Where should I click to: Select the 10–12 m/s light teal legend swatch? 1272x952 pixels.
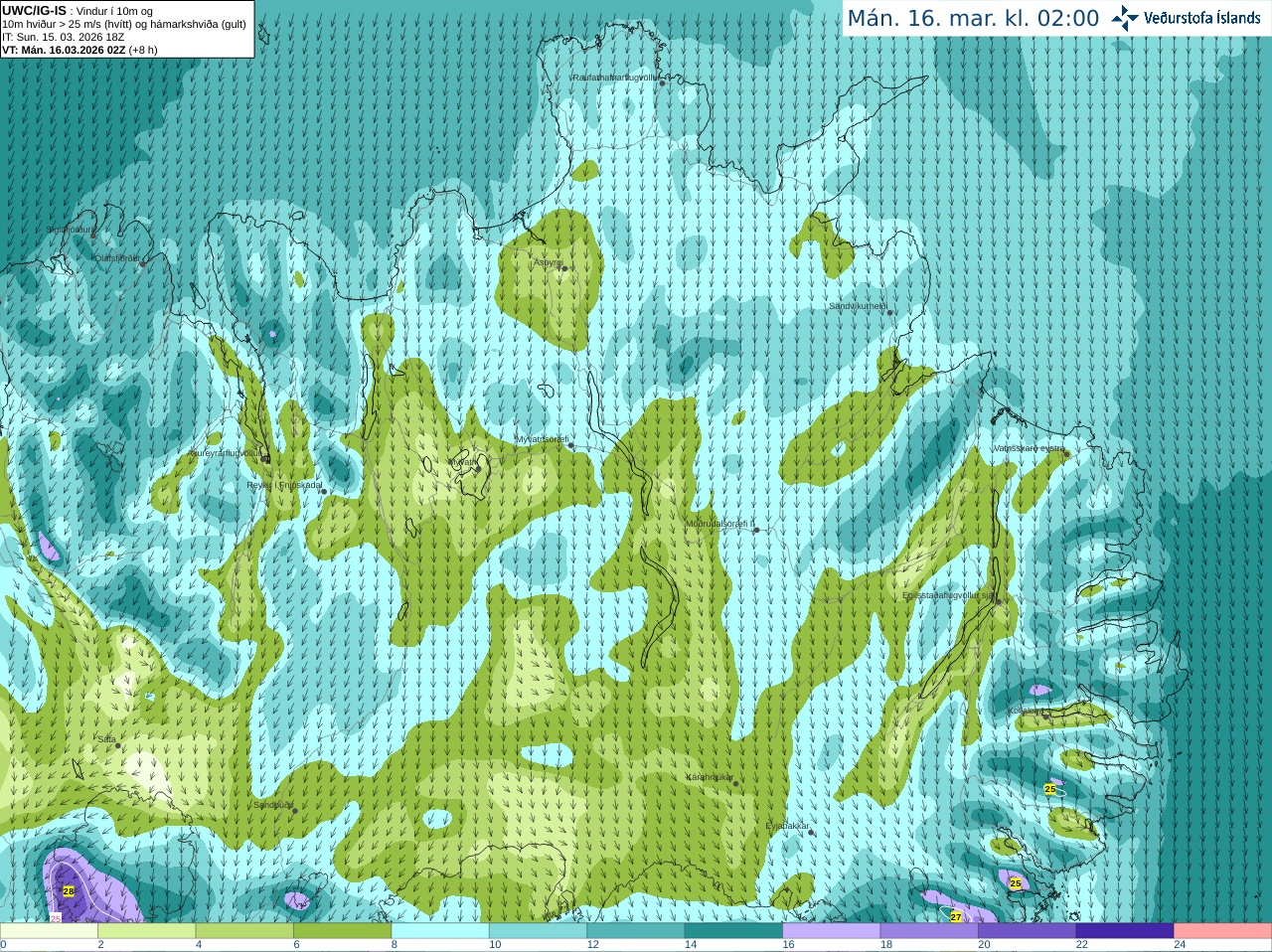tap(539, 931)
